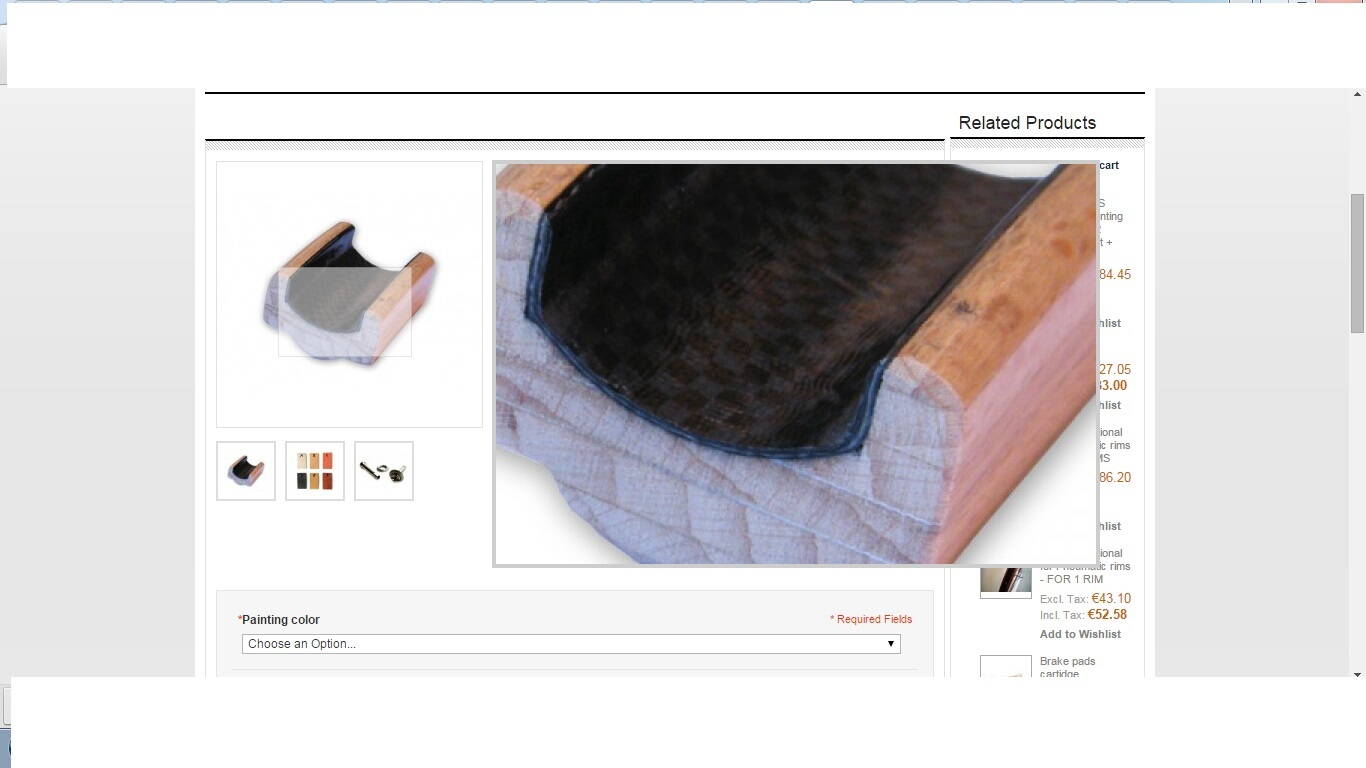The height and width of the screenshot is (768, 1366).
Task: Click the page scrollbar up arrow
Action: tap(1357, 95)
